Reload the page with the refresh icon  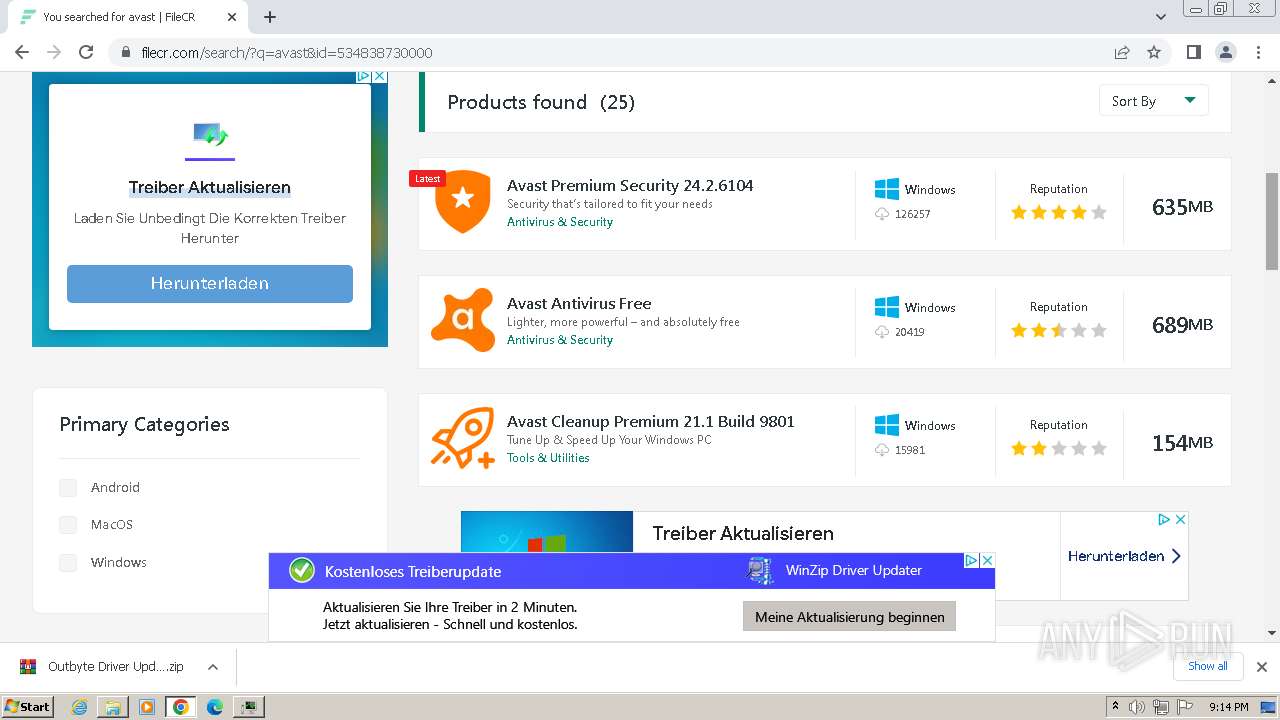pyautogui.click(x=86, y=52)
